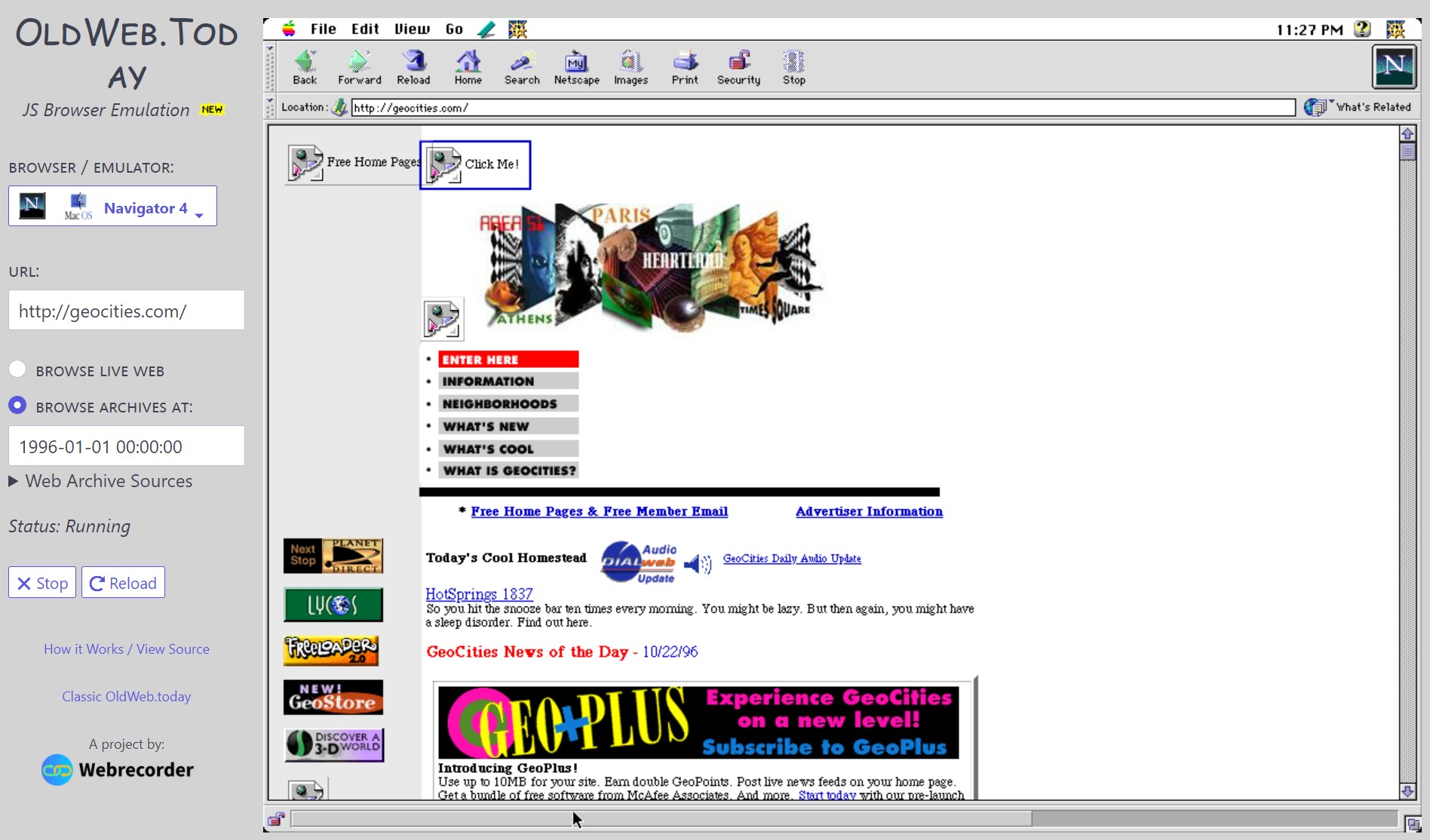The width and height of the screenshot is (1430, 840).
Task: Open HotSprings 1837 link
Action: pos(479,594)
